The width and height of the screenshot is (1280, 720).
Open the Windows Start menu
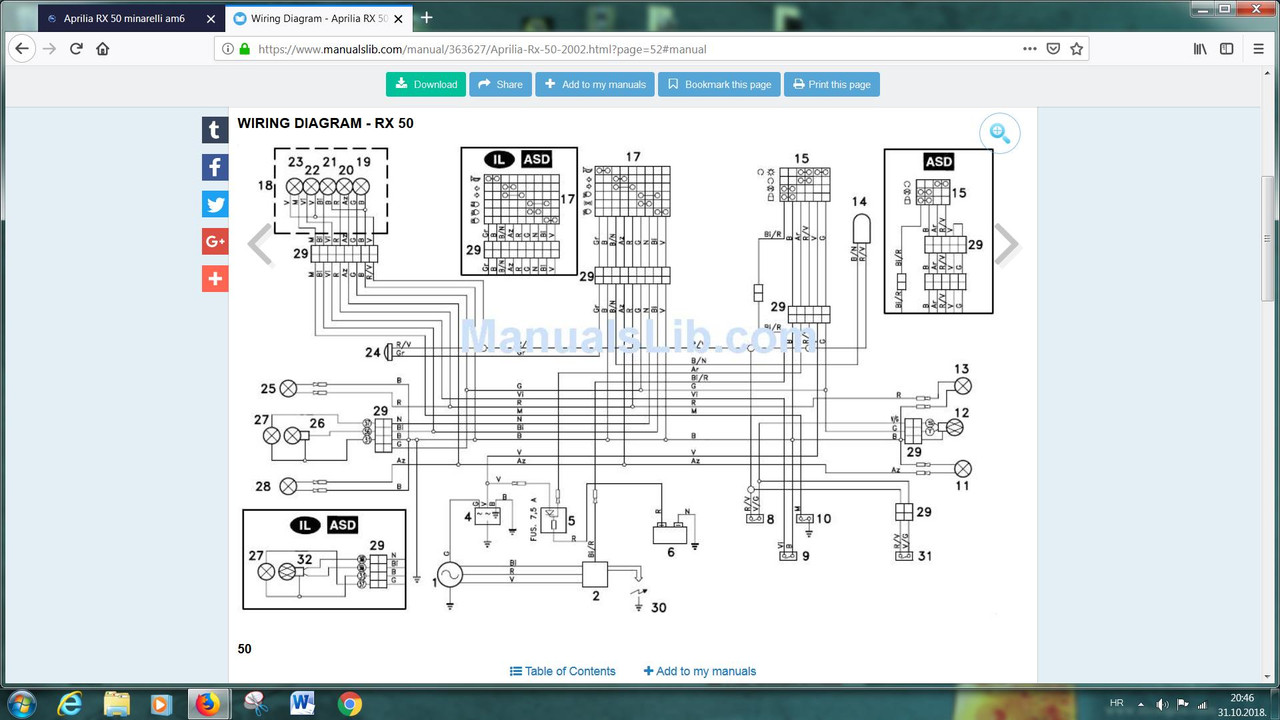pos(20,703)
